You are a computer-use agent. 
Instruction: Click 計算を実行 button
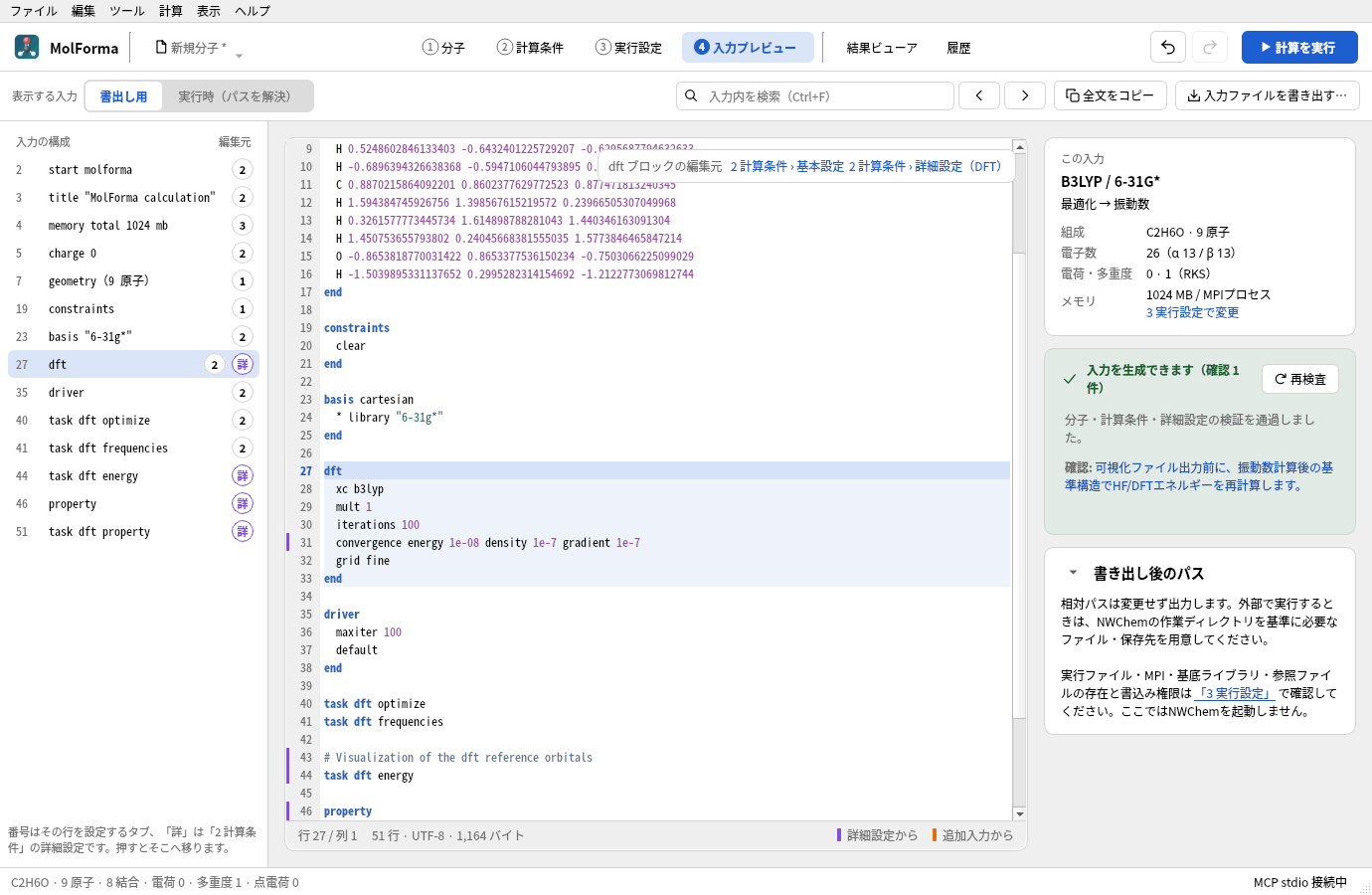[1299, 47]
